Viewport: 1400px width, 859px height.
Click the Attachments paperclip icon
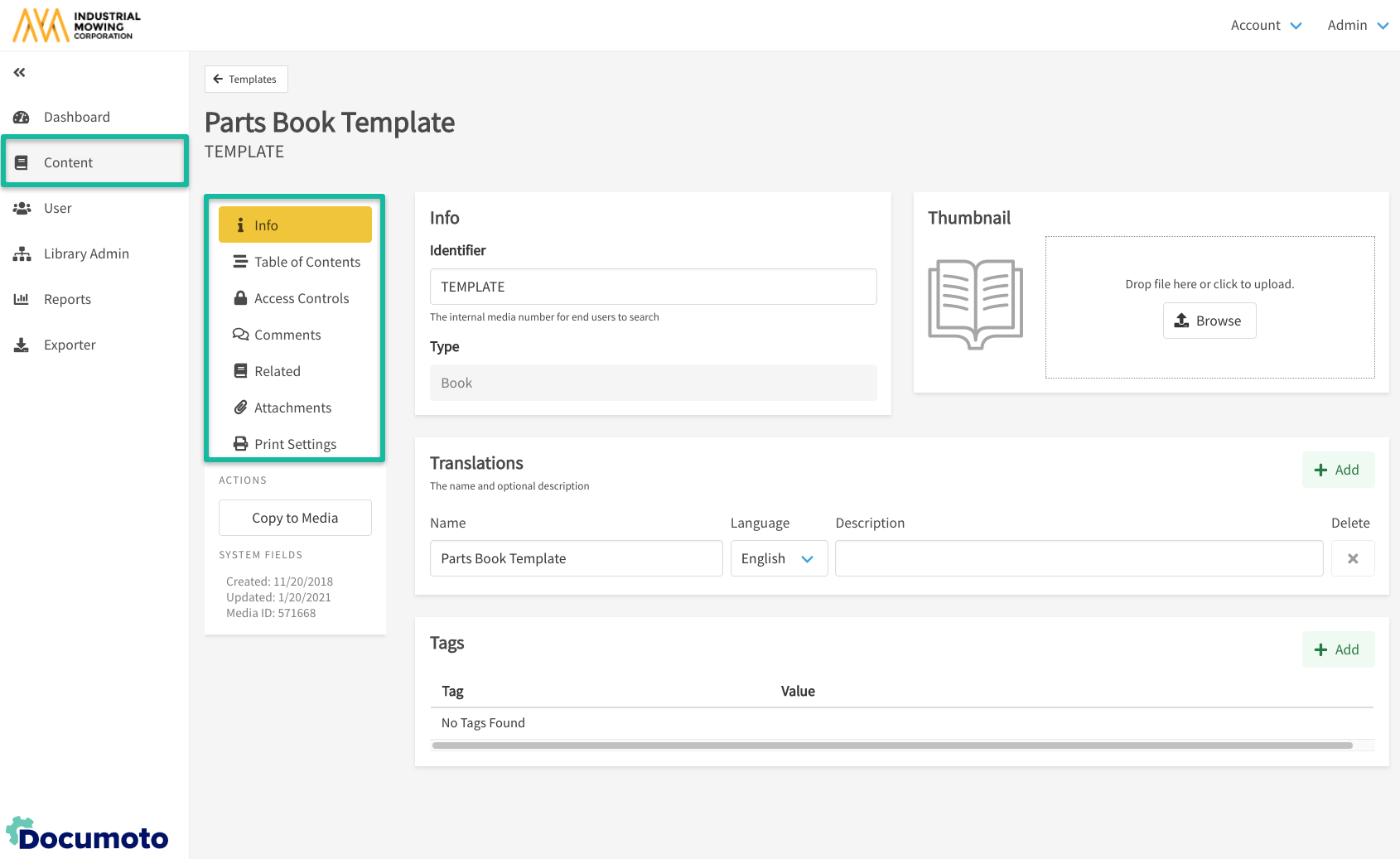click(x=240, y=408)
